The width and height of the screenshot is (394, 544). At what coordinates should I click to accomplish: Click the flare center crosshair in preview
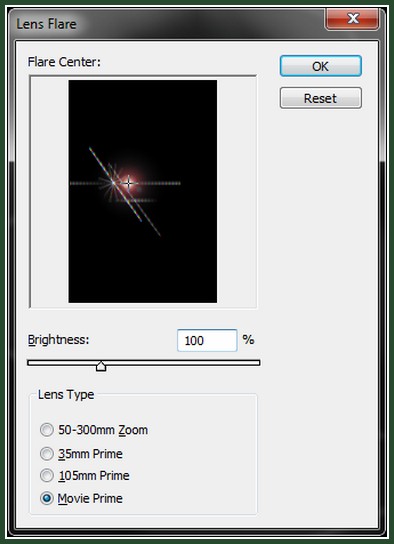tap(129, 182)
